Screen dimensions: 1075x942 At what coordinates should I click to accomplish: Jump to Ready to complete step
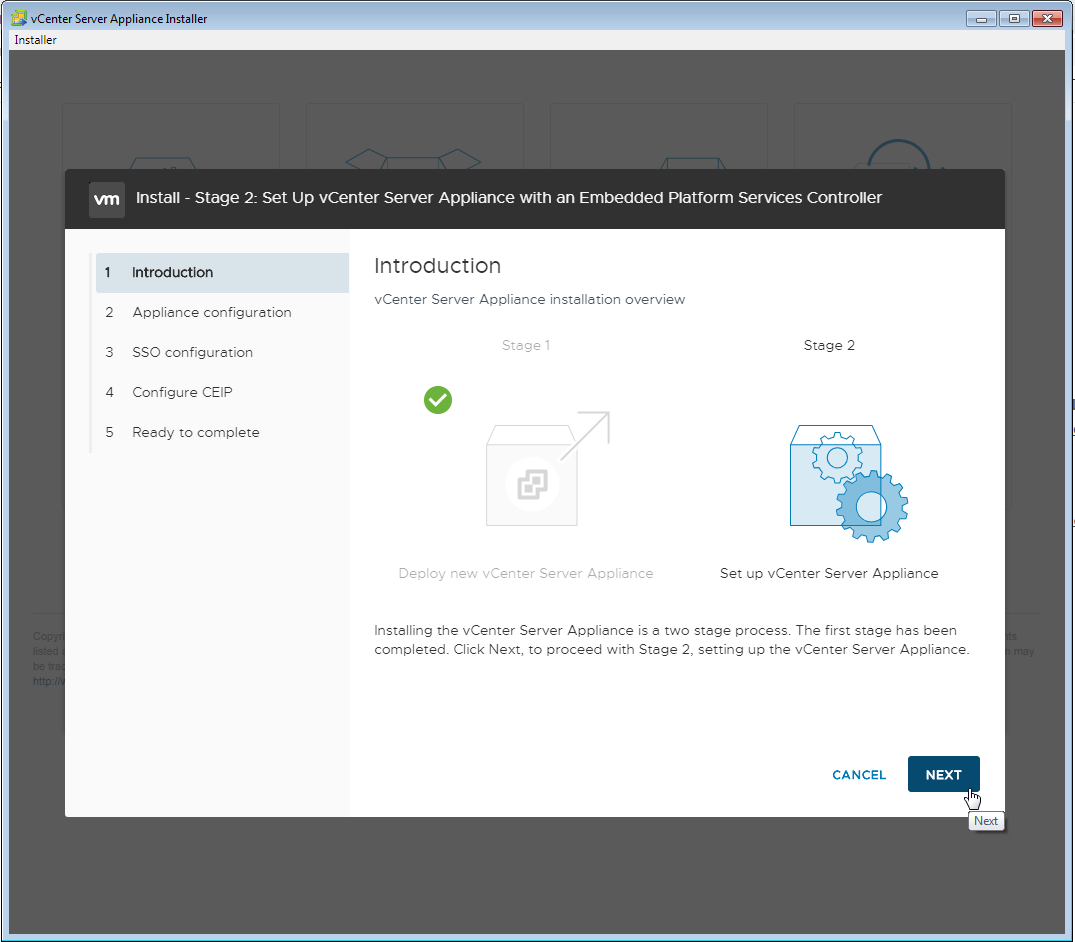(x=195, y=433)
